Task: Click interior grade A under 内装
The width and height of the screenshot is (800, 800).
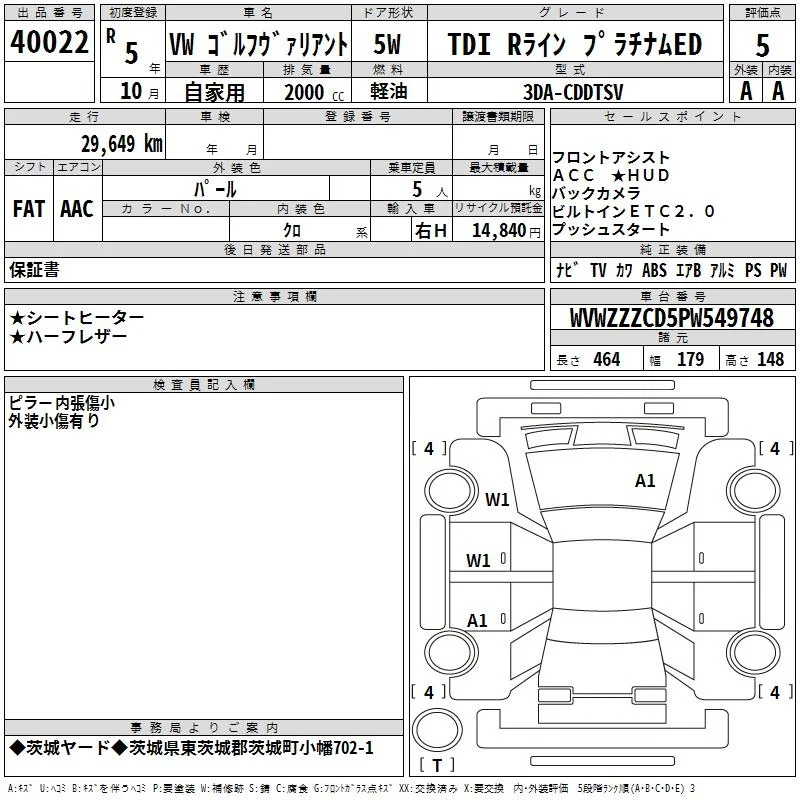Action: click(778, 91)
